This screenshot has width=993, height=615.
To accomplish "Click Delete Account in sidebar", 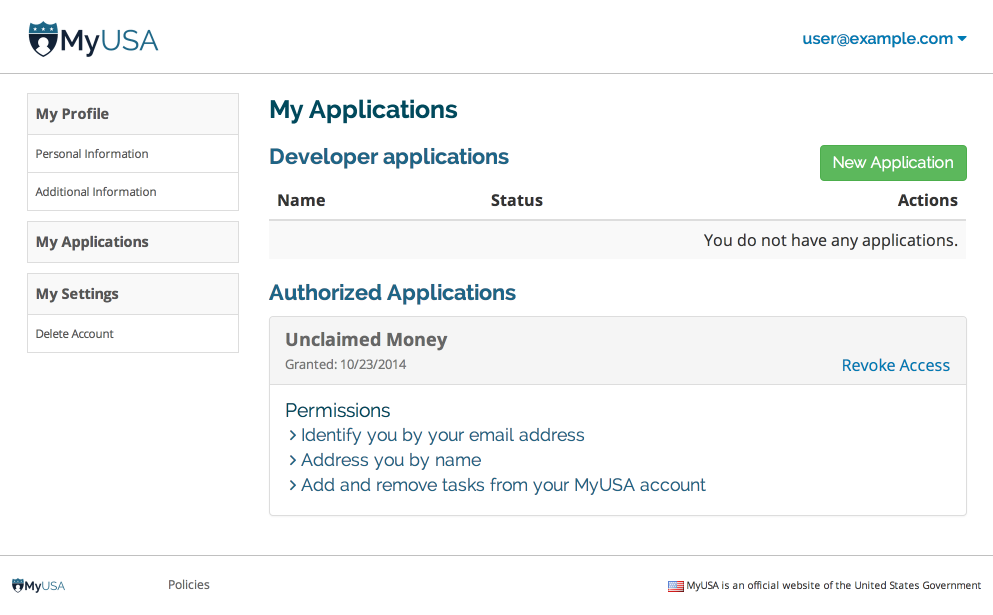I will (75, 334).
